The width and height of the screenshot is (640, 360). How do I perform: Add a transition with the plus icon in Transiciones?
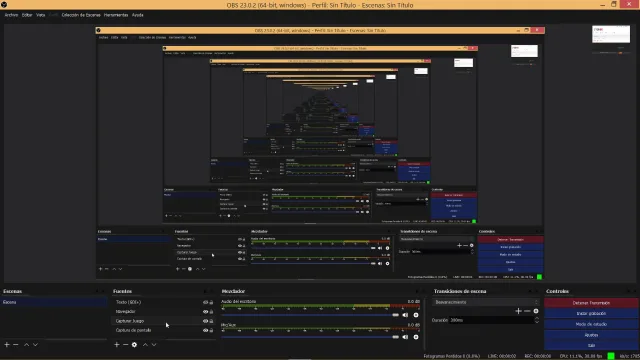pos(518,311)
